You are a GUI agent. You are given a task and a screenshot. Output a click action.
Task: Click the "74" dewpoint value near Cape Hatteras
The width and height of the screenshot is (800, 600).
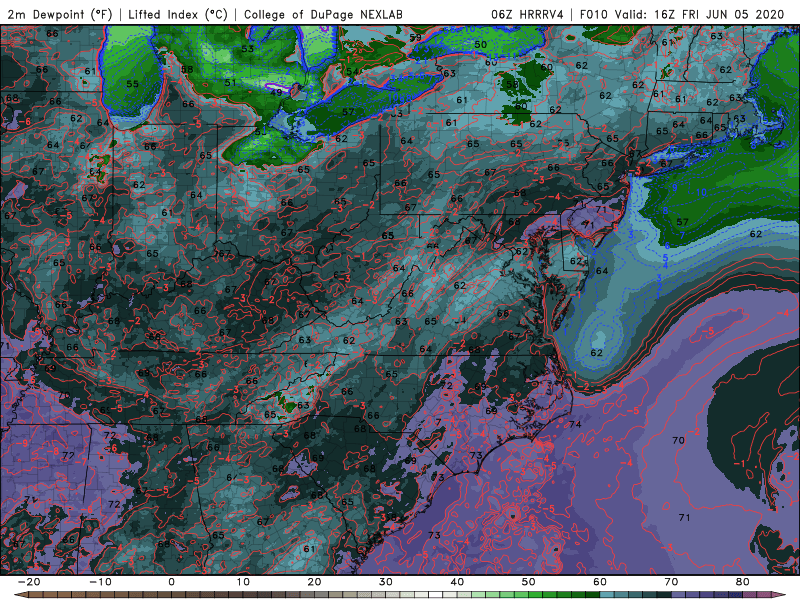576,424
